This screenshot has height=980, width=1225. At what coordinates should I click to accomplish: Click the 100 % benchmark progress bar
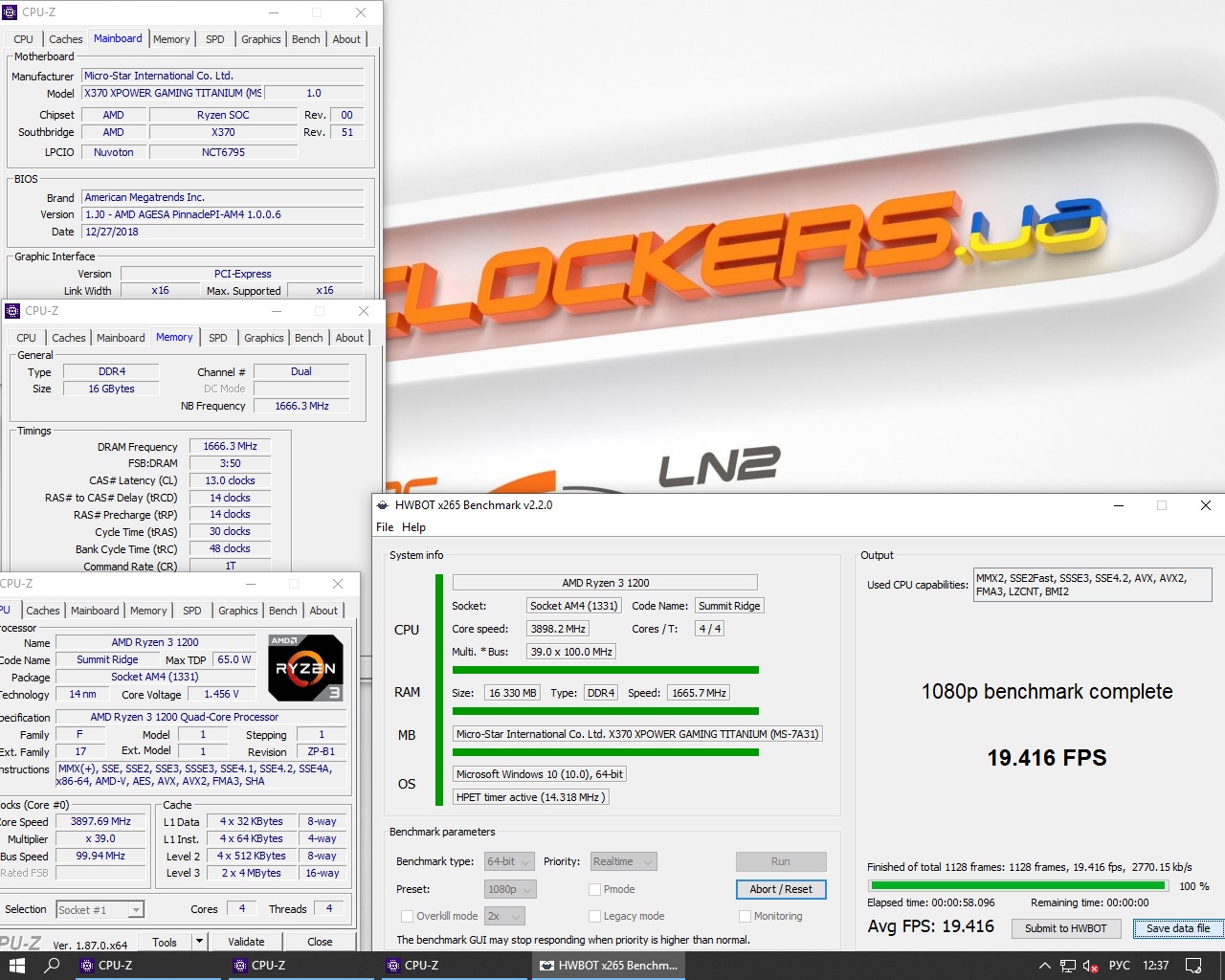coord(1018,886)
